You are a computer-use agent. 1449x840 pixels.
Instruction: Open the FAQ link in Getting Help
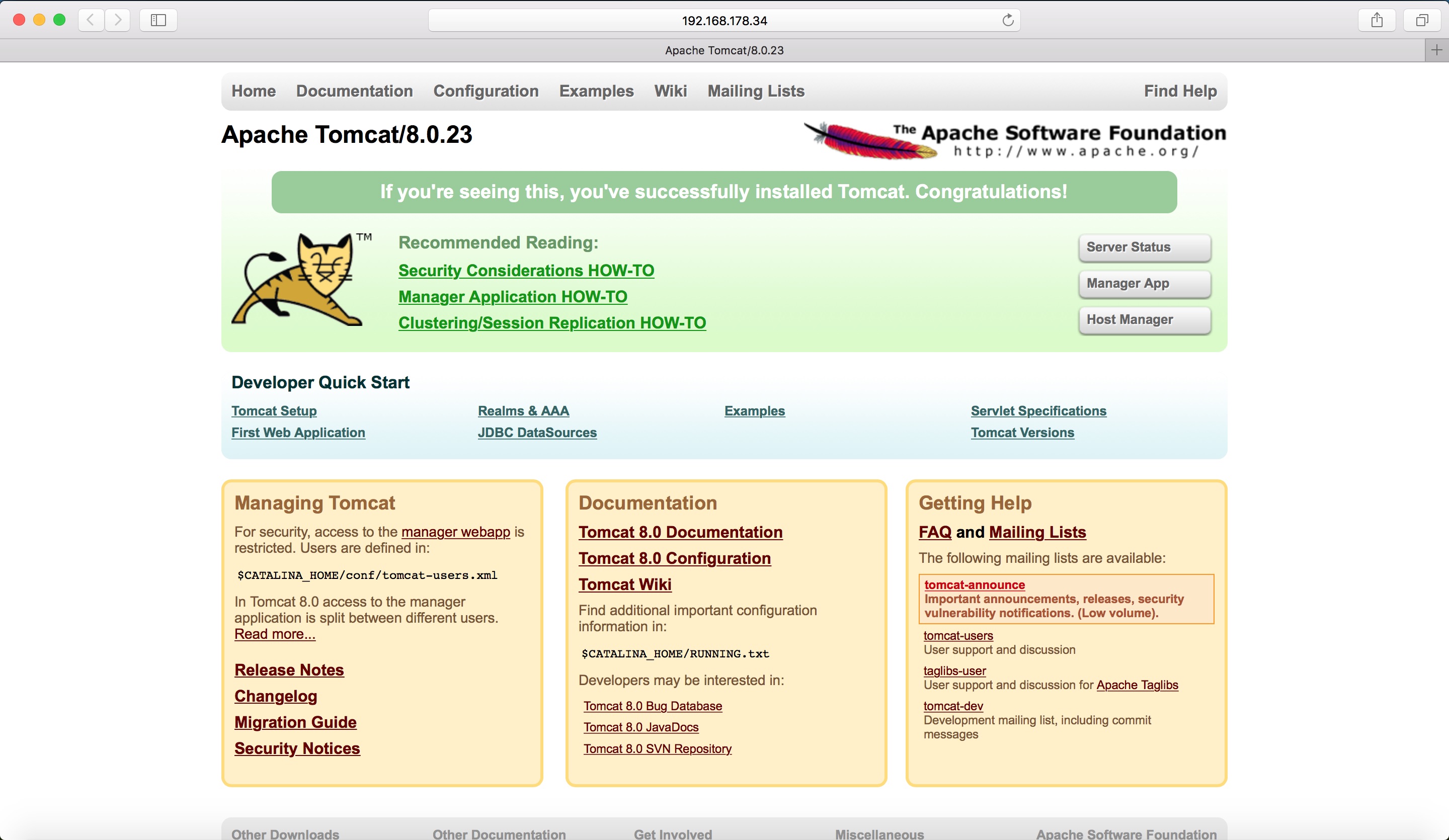click(935, 532)
